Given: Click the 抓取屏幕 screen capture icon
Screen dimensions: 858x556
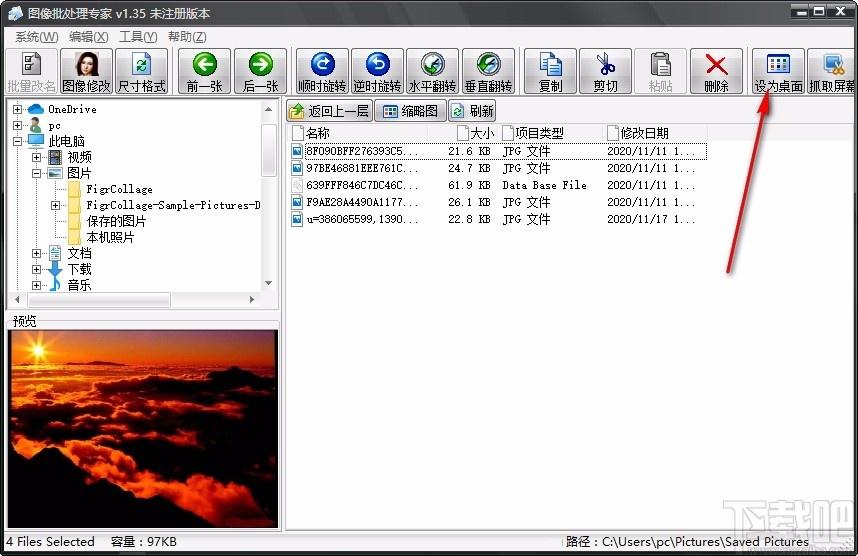Looking at the screenshot, I should point(832,71).
